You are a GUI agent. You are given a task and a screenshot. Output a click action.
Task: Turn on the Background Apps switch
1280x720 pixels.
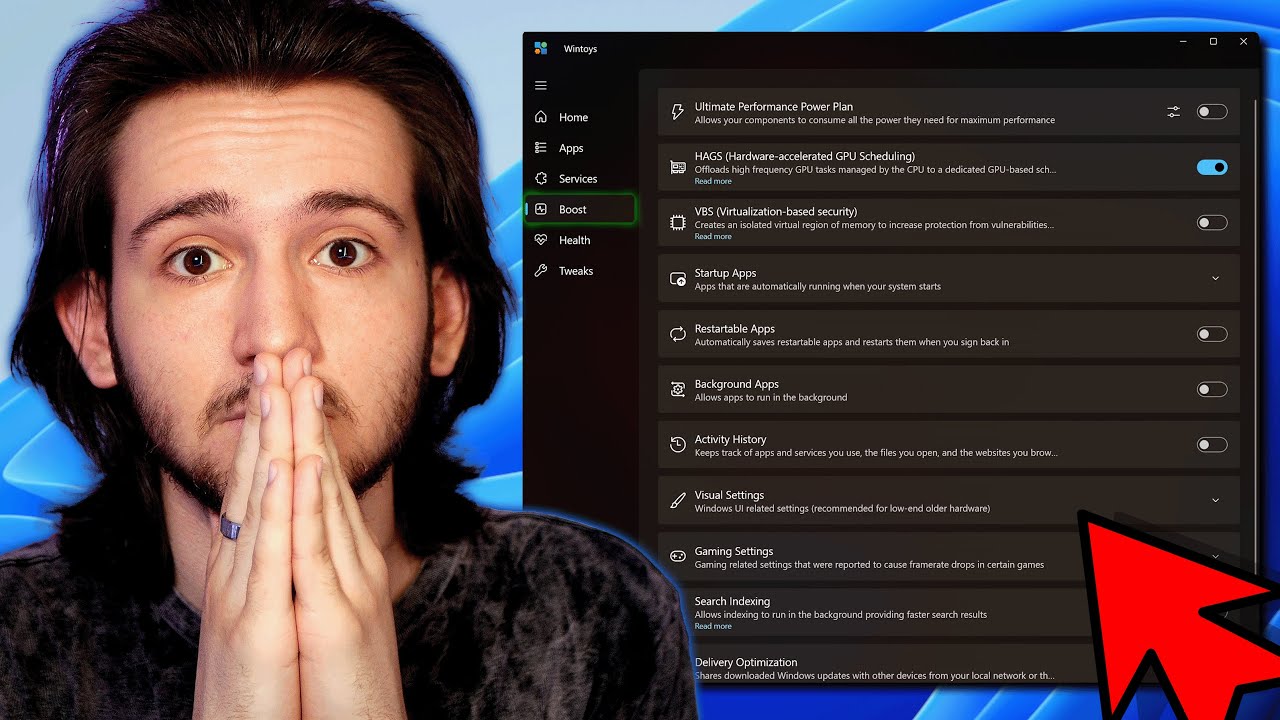pos(1212,390)
